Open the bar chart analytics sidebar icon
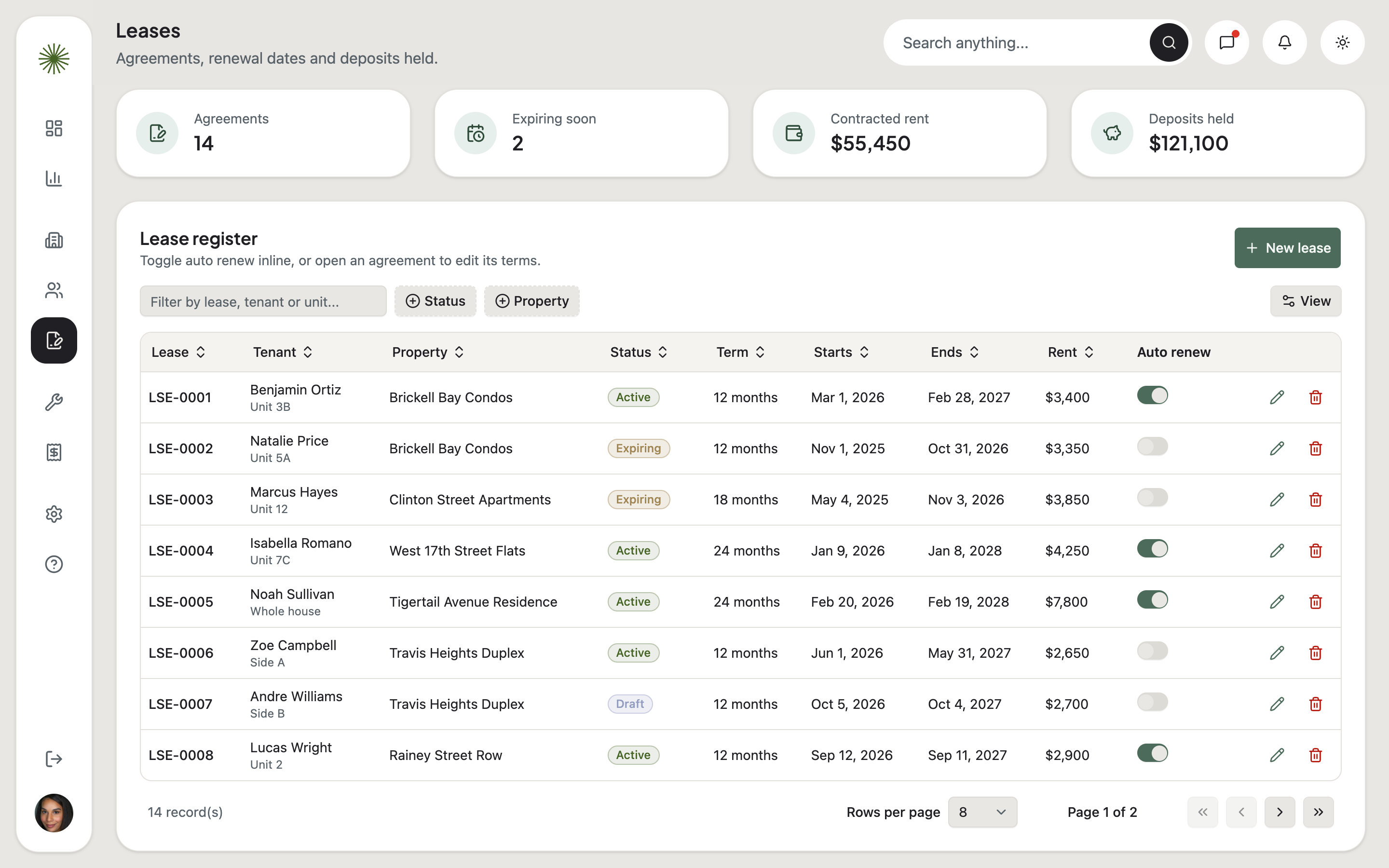 pyautogui.click(x=54, y=178)
